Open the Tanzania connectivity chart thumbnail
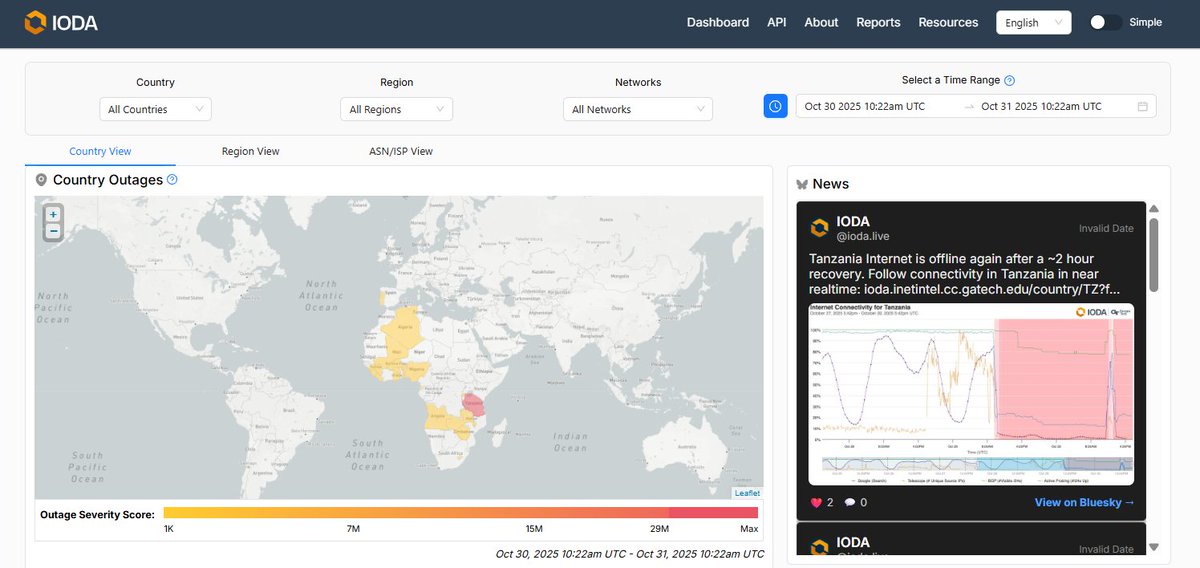Image resolution: width=1200 pixels, height=568 pixels. pos(971,393)
